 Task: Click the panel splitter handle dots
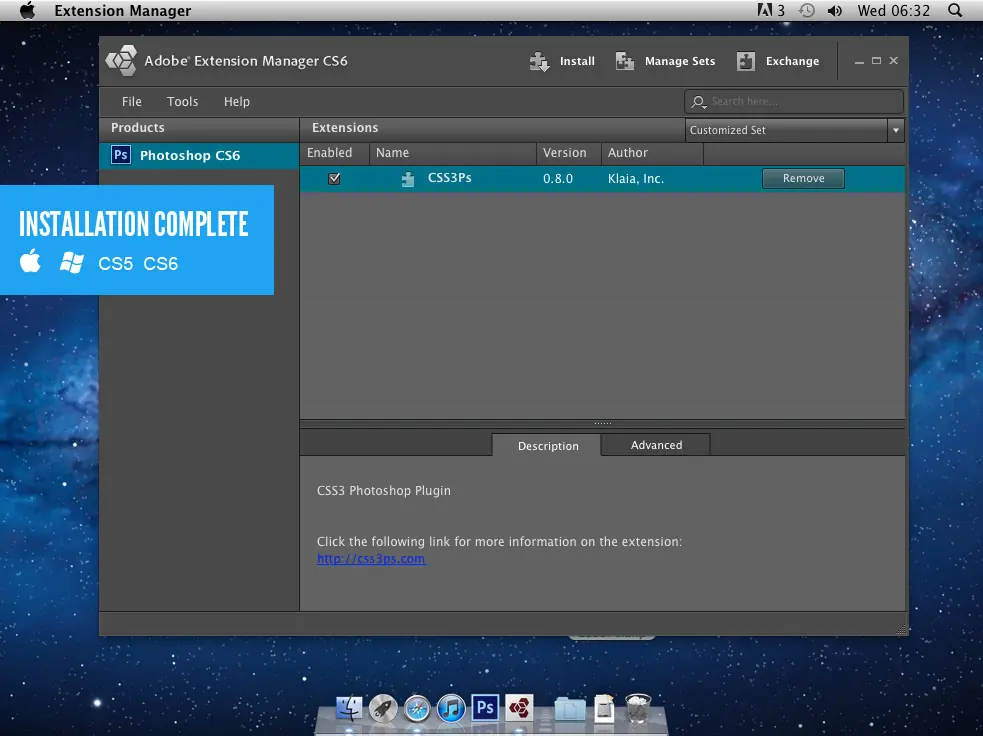pyautogui.click(x=602, y=423)
